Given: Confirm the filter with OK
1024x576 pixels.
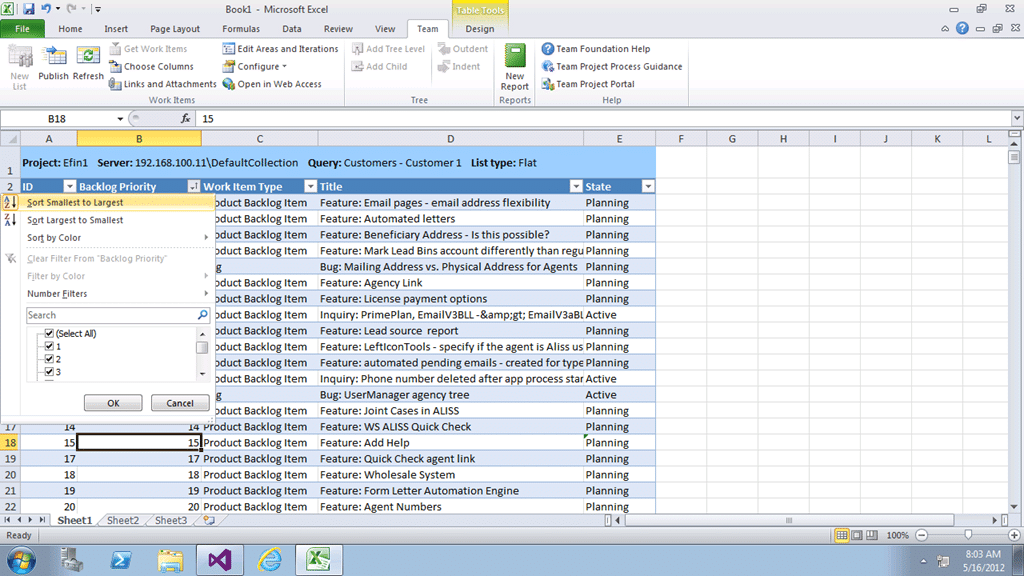Looking at the screenshot, I should tap(113, 404).
